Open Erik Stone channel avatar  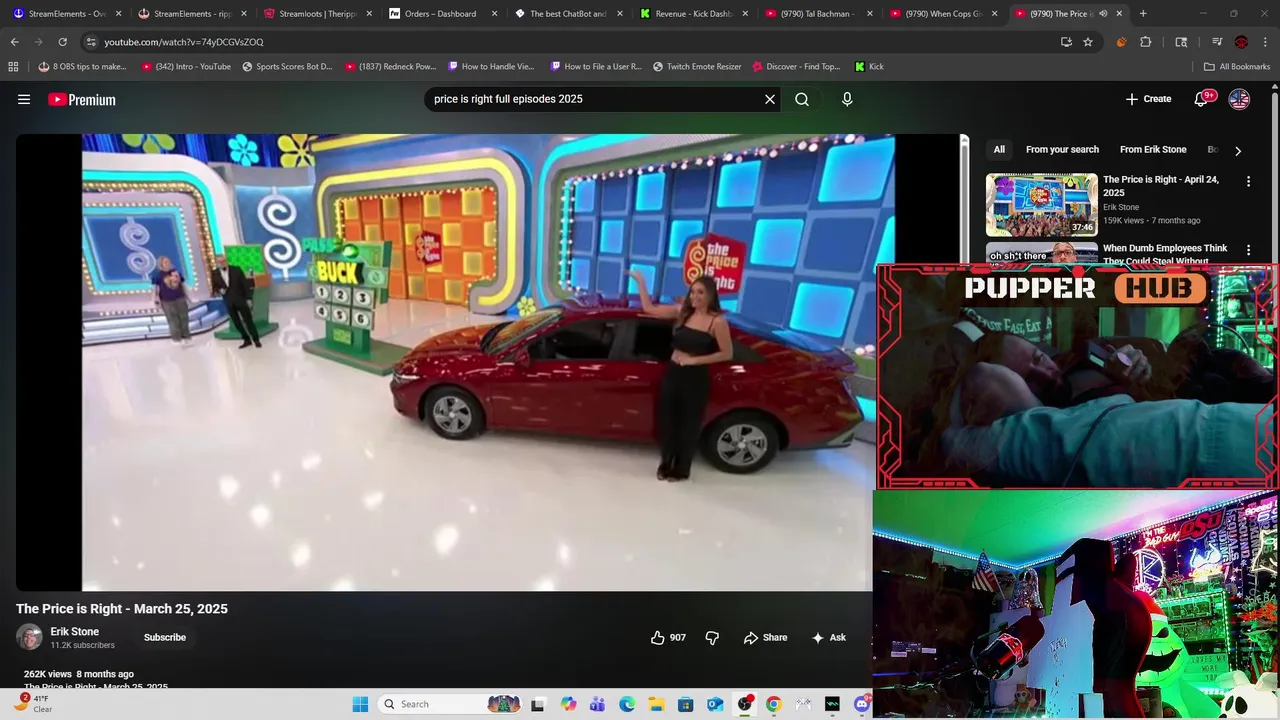click(29, 637)
